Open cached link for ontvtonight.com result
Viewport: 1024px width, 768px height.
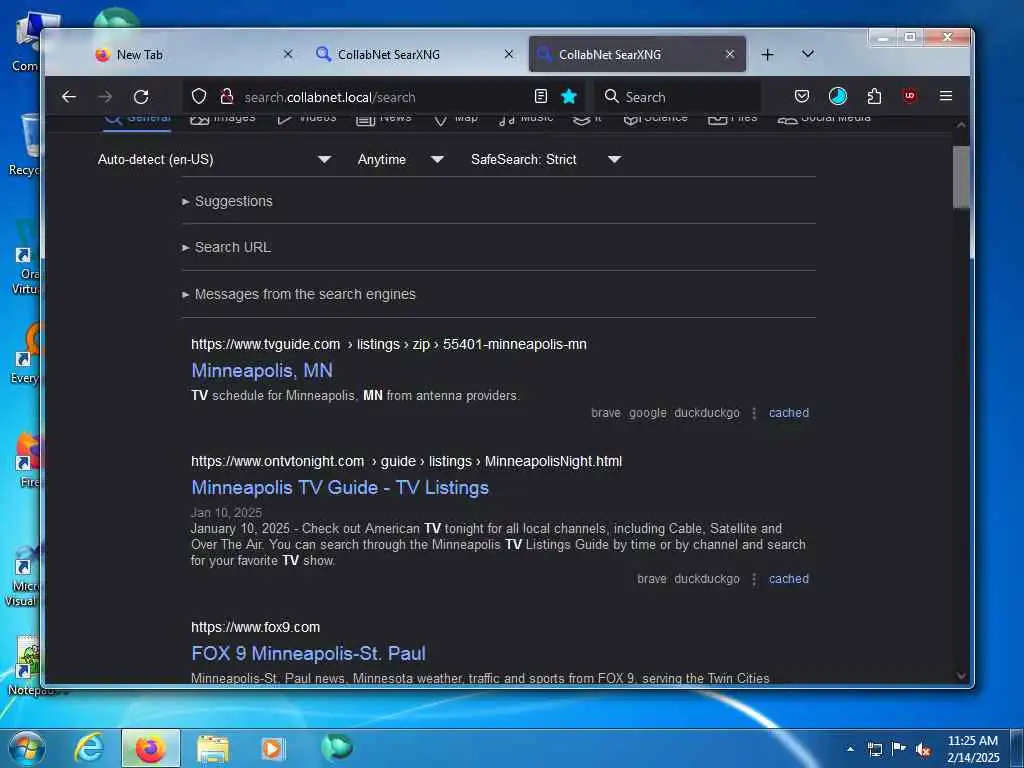789,579
